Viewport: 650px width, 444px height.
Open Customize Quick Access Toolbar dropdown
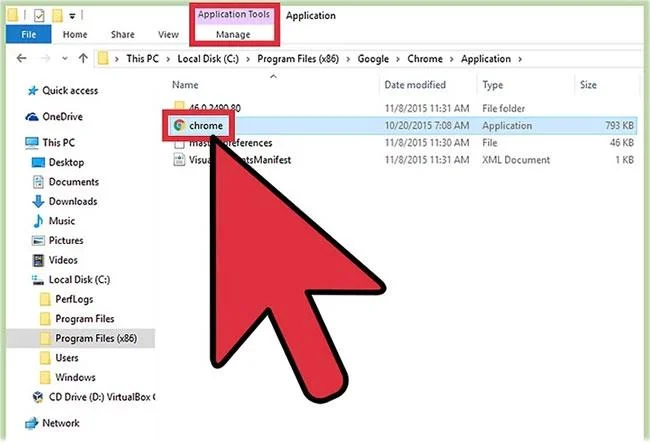pyautogui.click(x=72, y=17)
